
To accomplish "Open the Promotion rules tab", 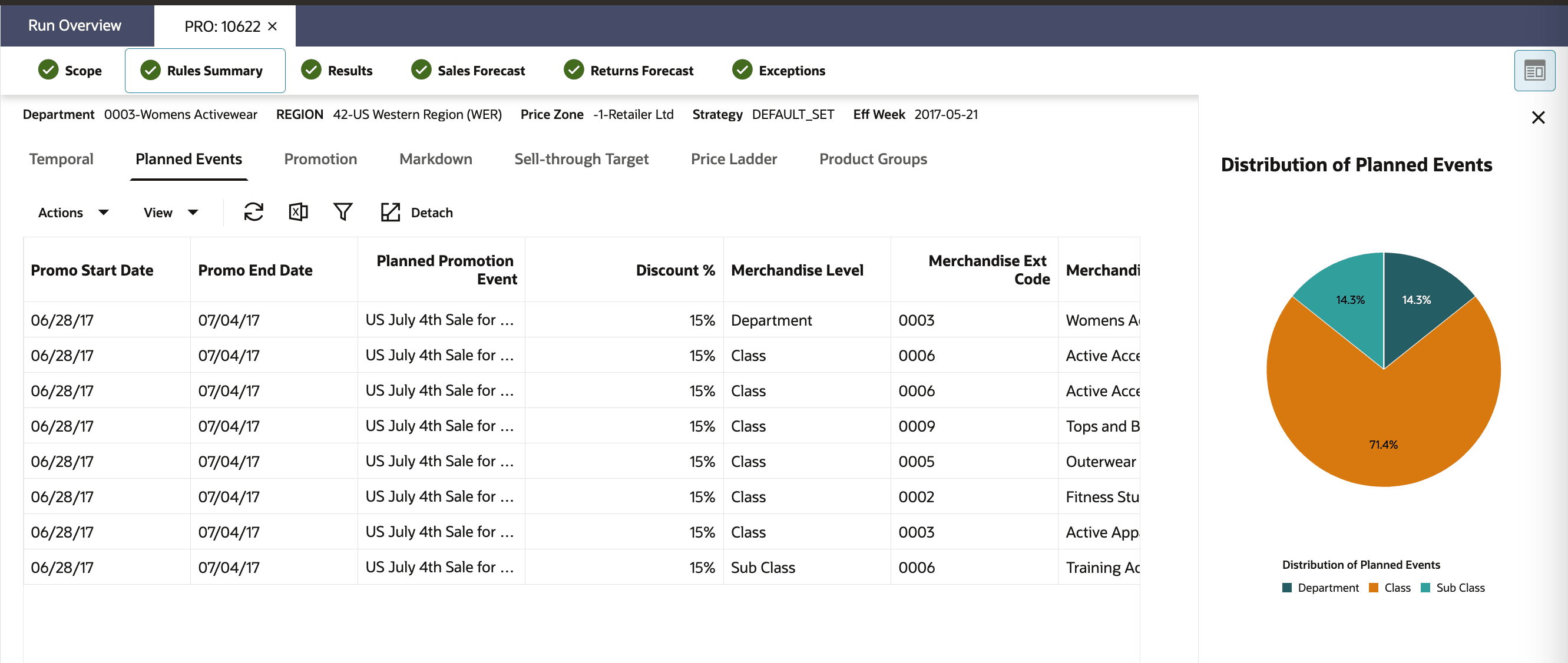I will tap(320, 159).
